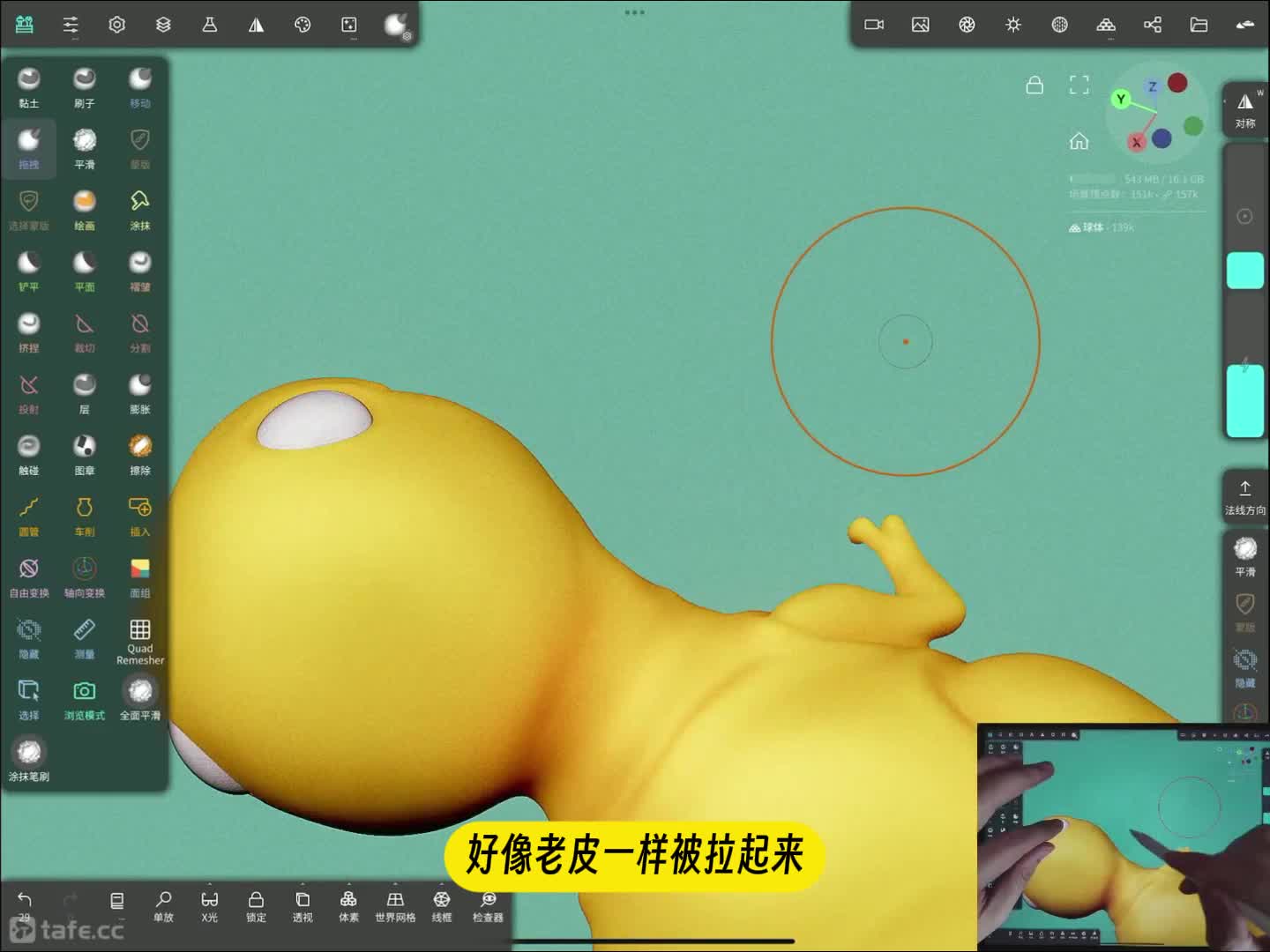Pick the 选择 selection tool
Viewport: 1270px width, 952px height.
click(x=29, y=699)
